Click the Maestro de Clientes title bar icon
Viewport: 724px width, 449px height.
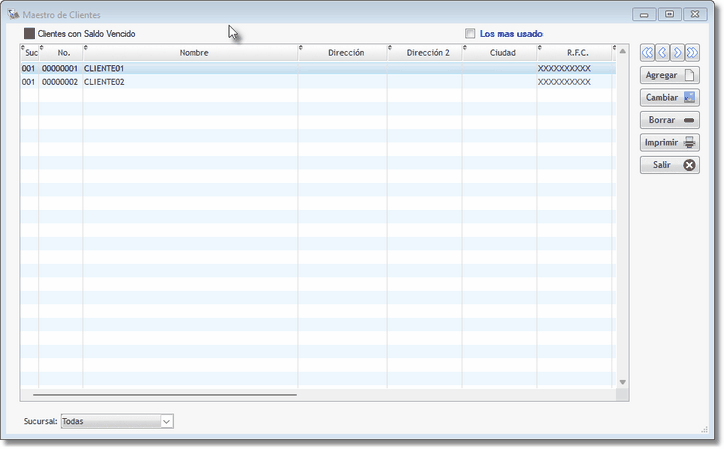13,14
